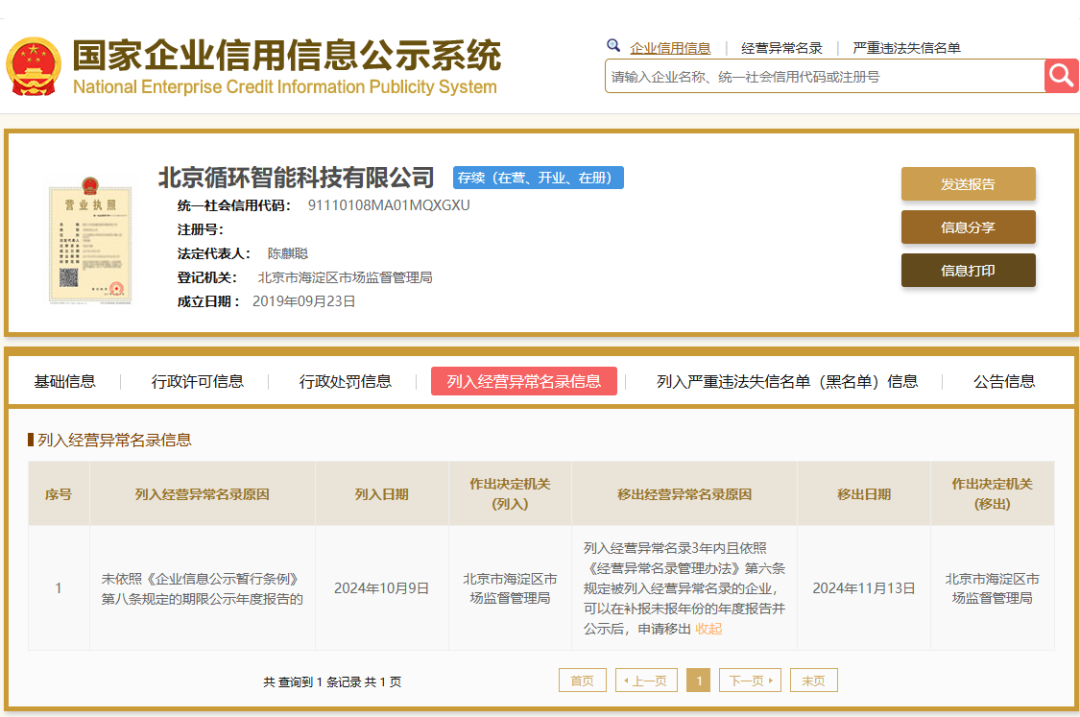Click the 发送报告 button
Screen dimensions: 1080x717
968,184
